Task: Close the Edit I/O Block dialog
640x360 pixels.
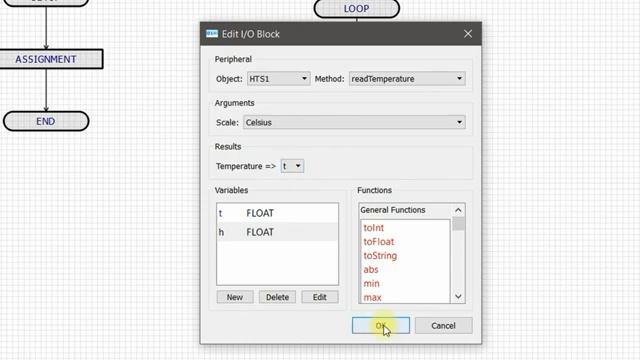Action: coord(468,34)
